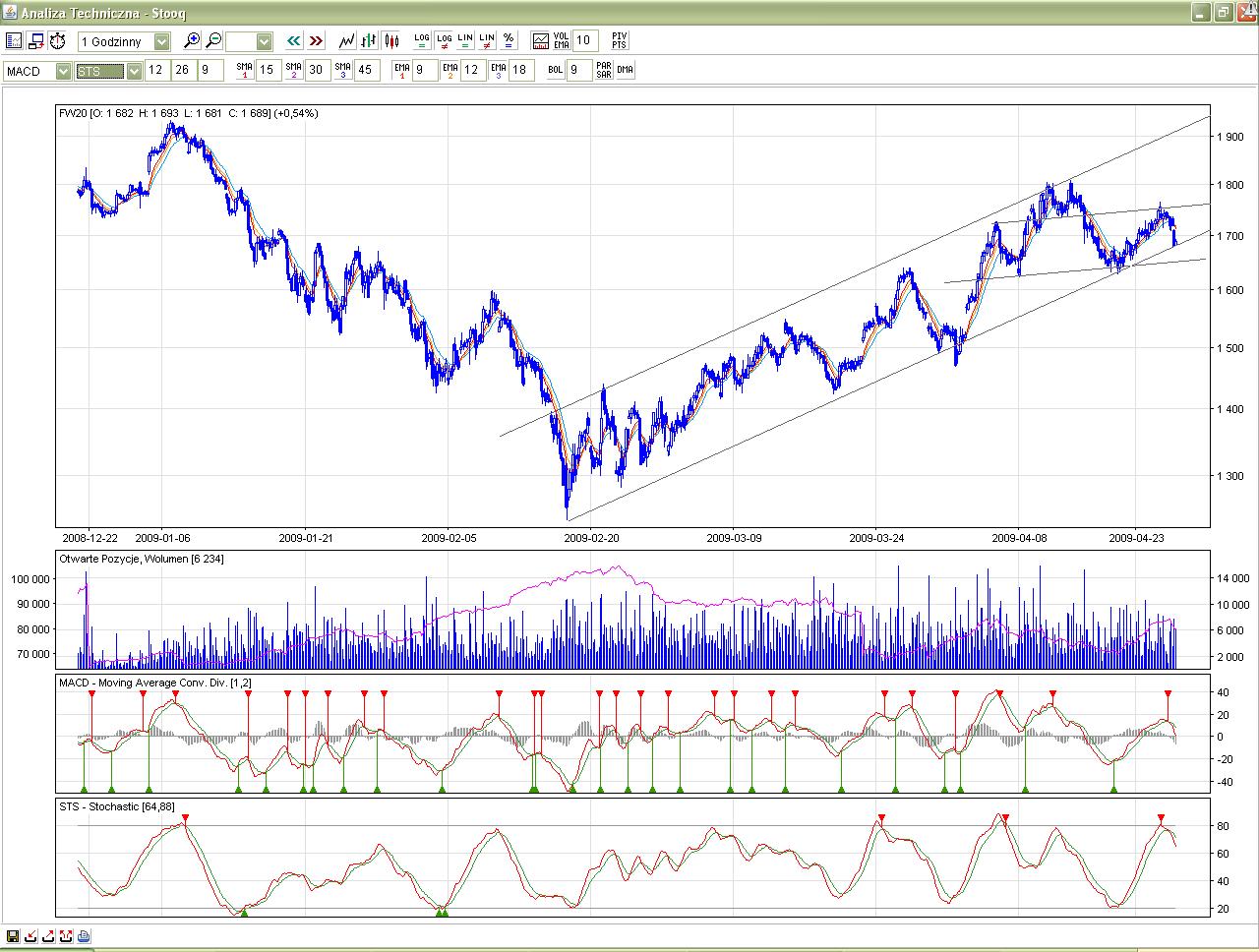This screenshot has height=952, width=1259.
Task: Toggle LIN scale with green equals sign
Action: coord(465,41)
